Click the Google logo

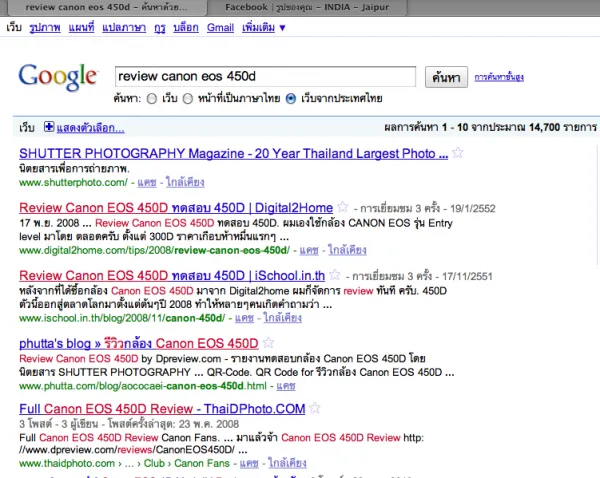[58, 77]
